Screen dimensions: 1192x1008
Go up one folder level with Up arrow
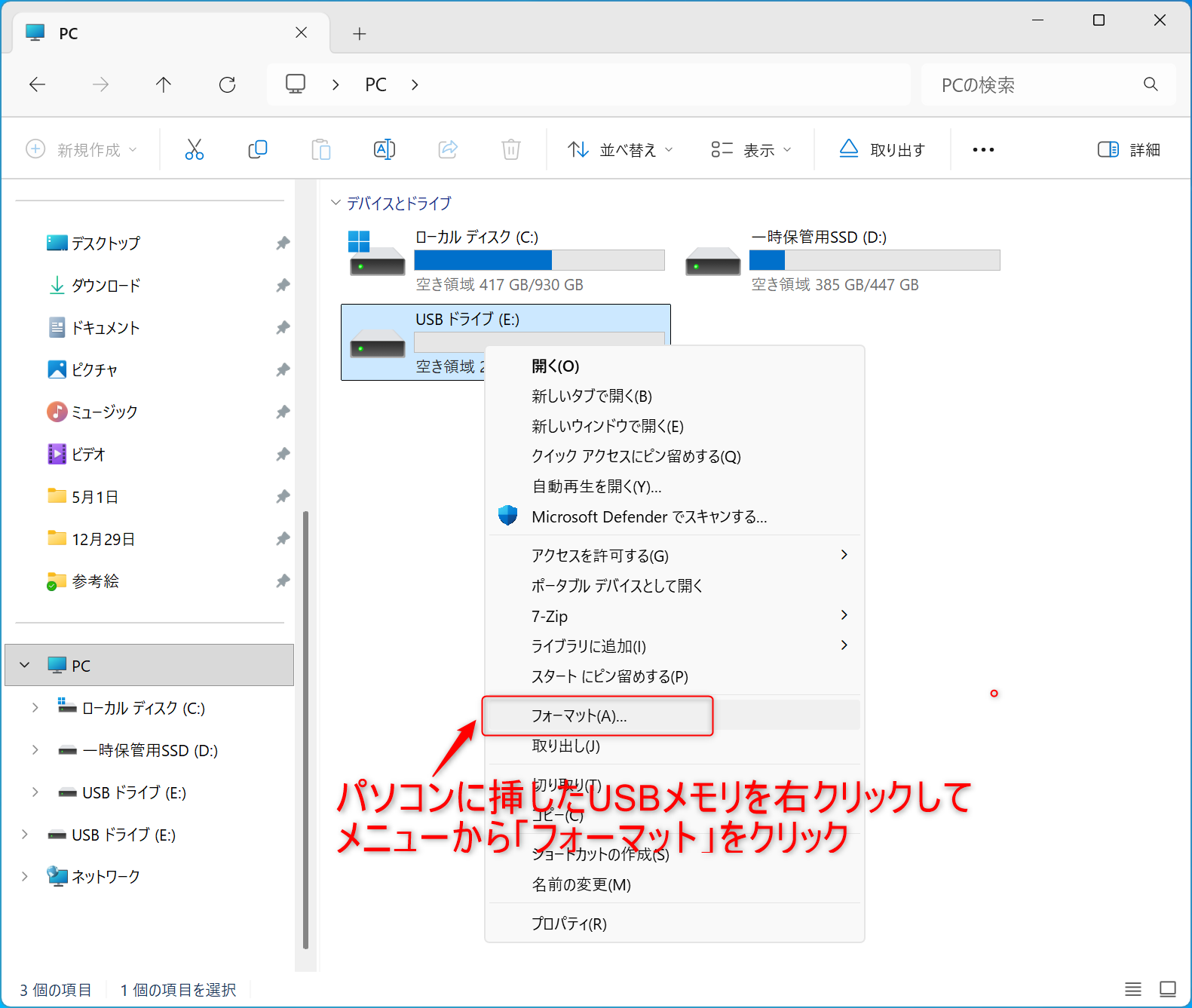point(164,84)
